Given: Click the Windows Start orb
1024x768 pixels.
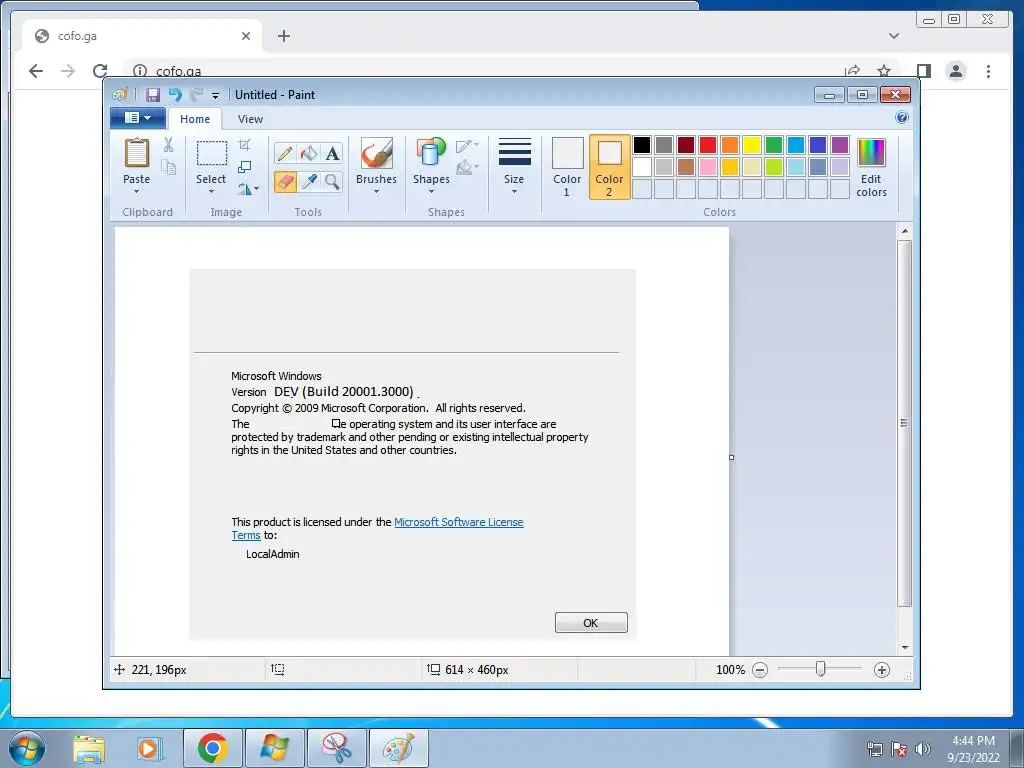Looking at the screenshot, I should [x=26, y=748].
